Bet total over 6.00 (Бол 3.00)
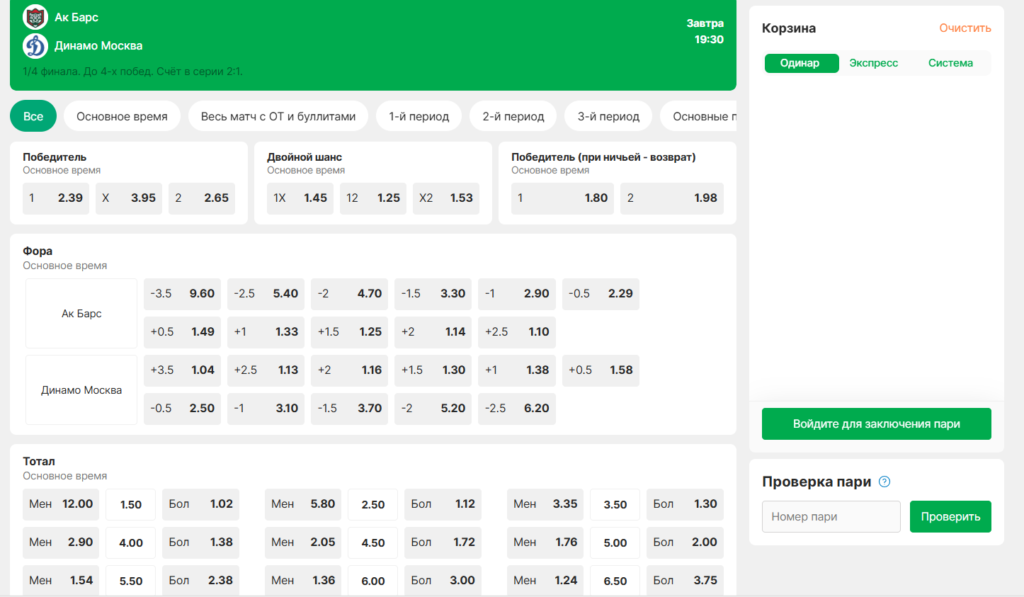The height and width of the screenshot is (597, 1024). pyautogui.click(x=443, y=580)
